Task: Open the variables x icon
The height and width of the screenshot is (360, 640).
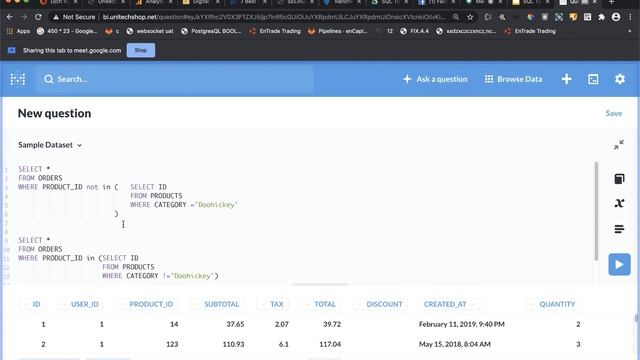Action: click(x=619, y=203)
